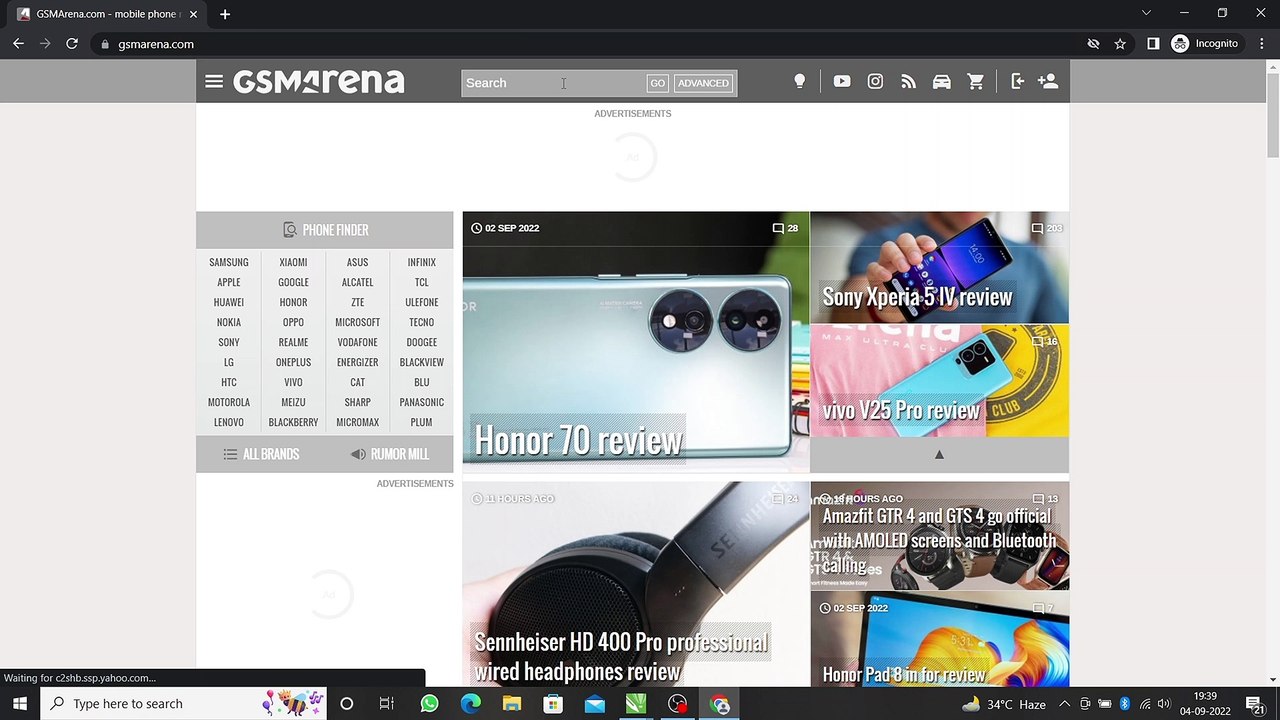The height and width of the screenshot is (720, 1280).
Task: Open Sennheiser HD 400 Pro headphones review
Action: click(636, 585)
